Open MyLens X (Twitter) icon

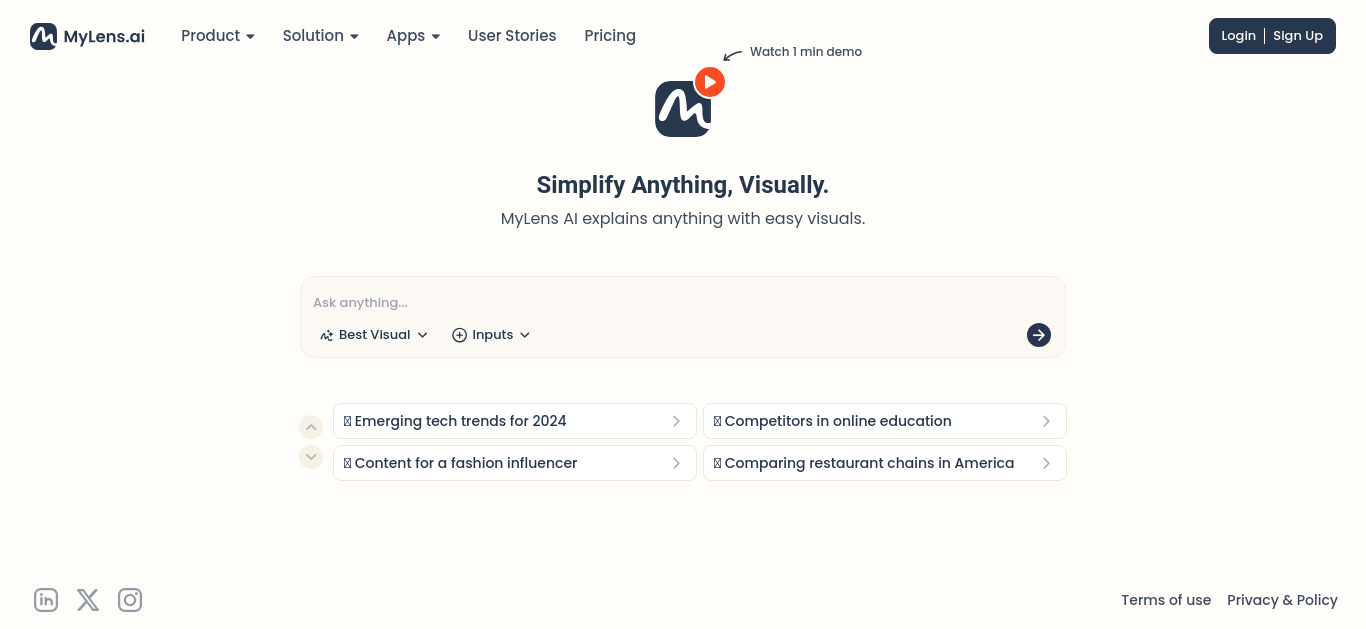coord(88,600)
